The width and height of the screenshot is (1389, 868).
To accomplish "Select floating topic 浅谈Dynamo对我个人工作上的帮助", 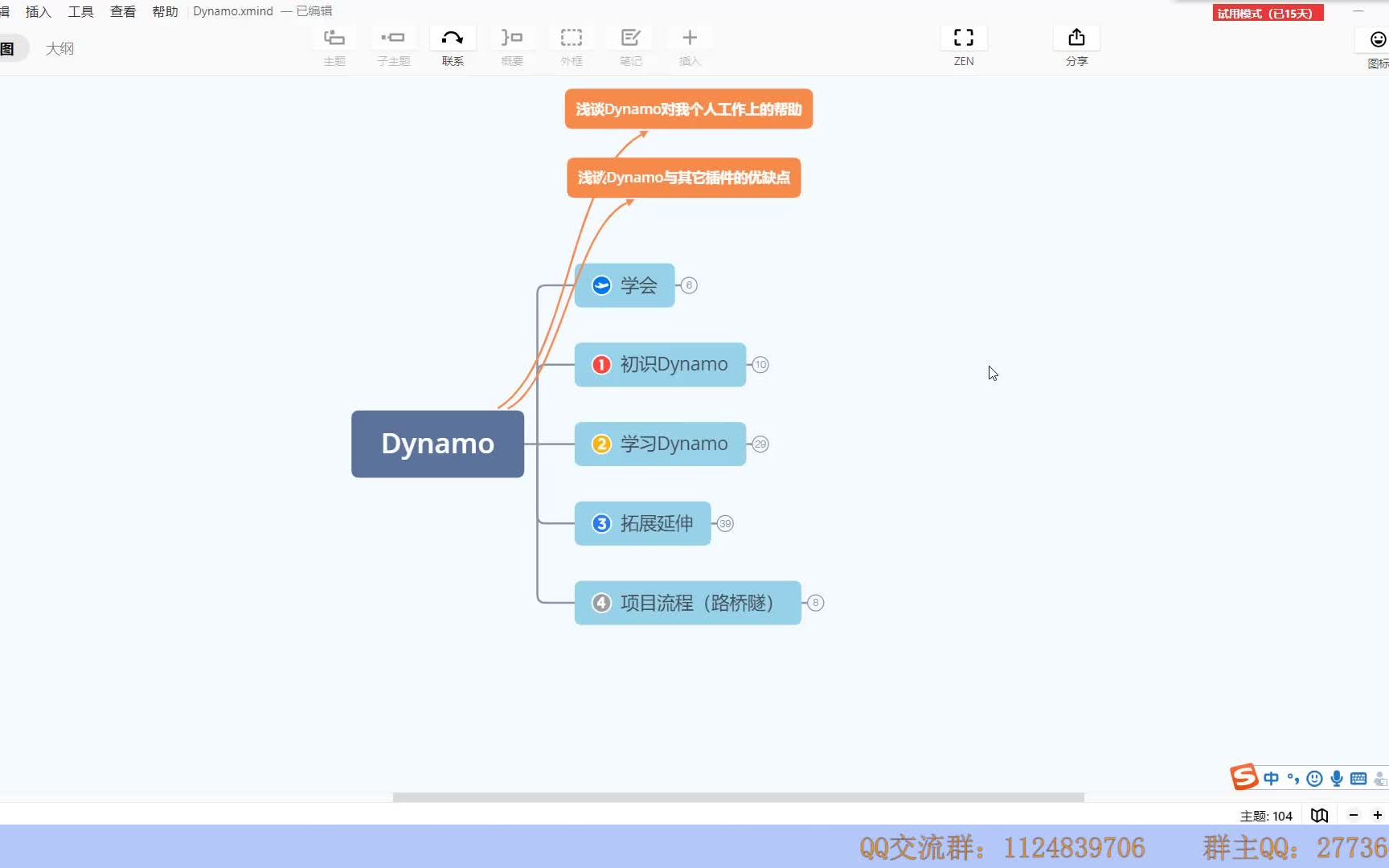I will (688, 108).
